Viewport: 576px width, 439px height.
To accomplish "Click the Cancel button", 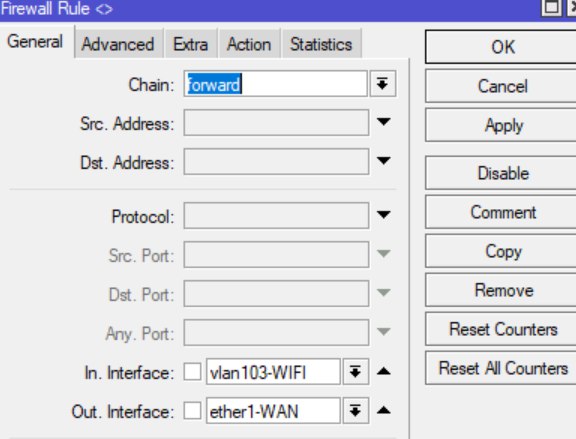I will (502, 86).
